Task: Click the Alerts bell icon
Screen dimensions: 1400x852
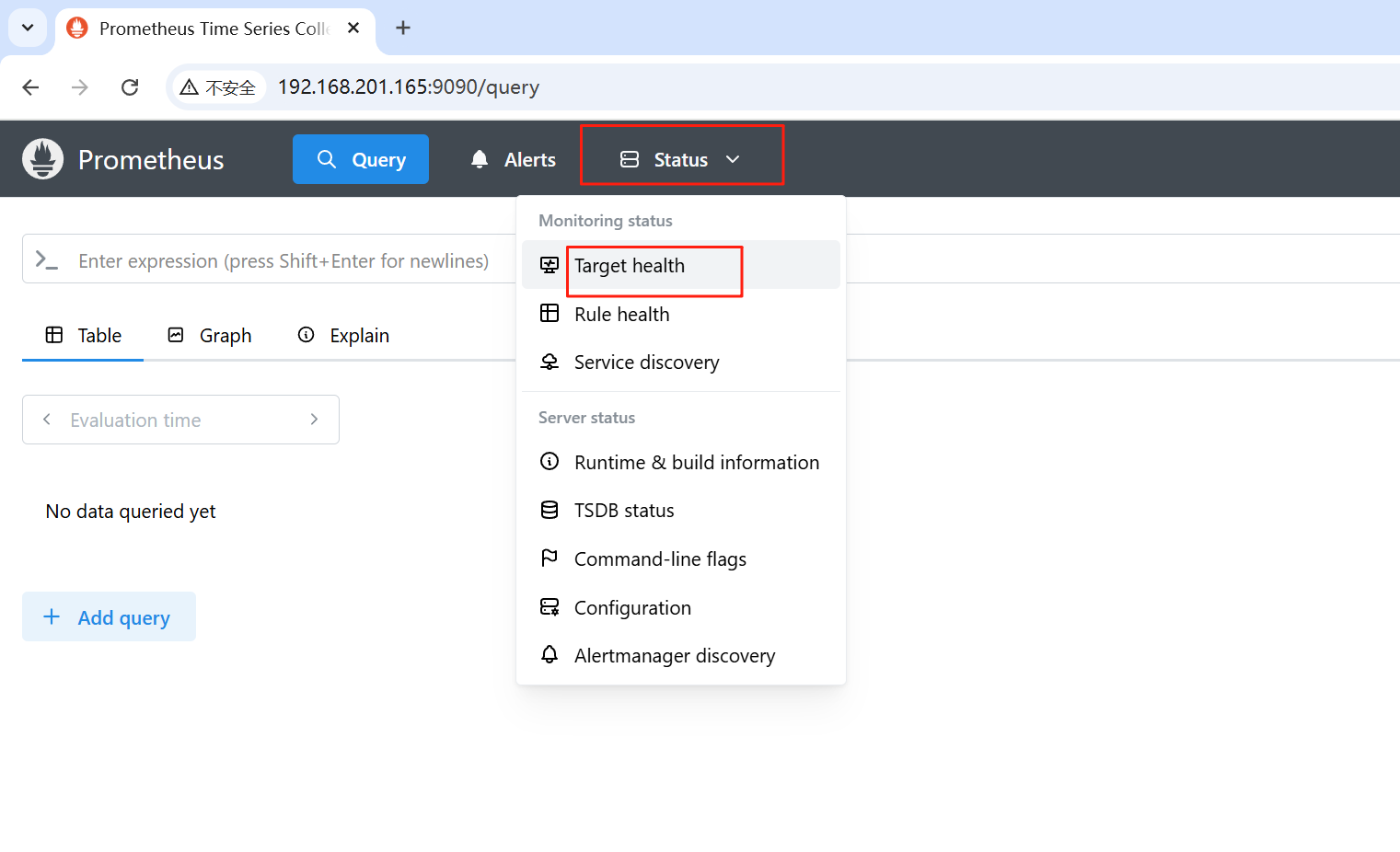Action: point(480,159)
